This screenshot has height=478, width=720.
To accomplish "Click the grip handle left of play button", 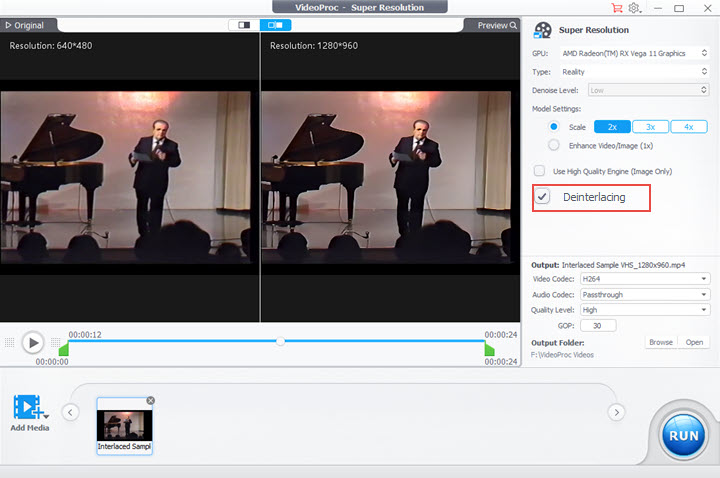I will tap(10, 342).
